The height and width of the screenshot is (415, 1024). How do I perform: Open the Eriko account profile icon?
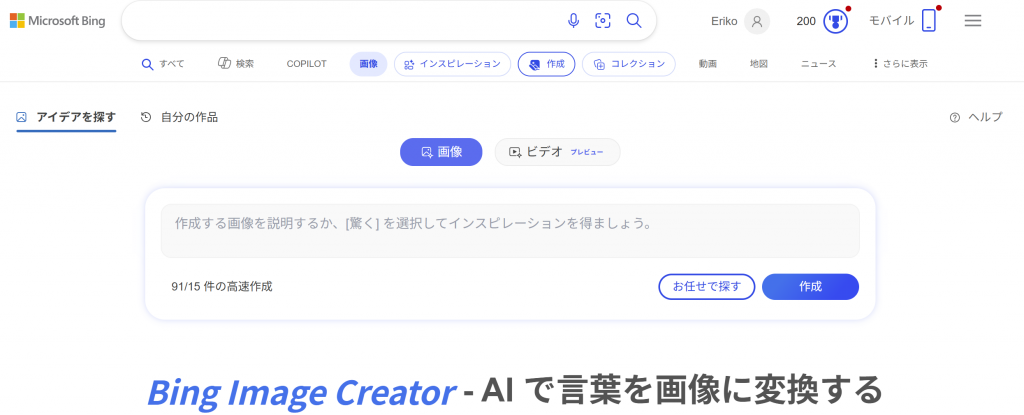coord(757,21)
